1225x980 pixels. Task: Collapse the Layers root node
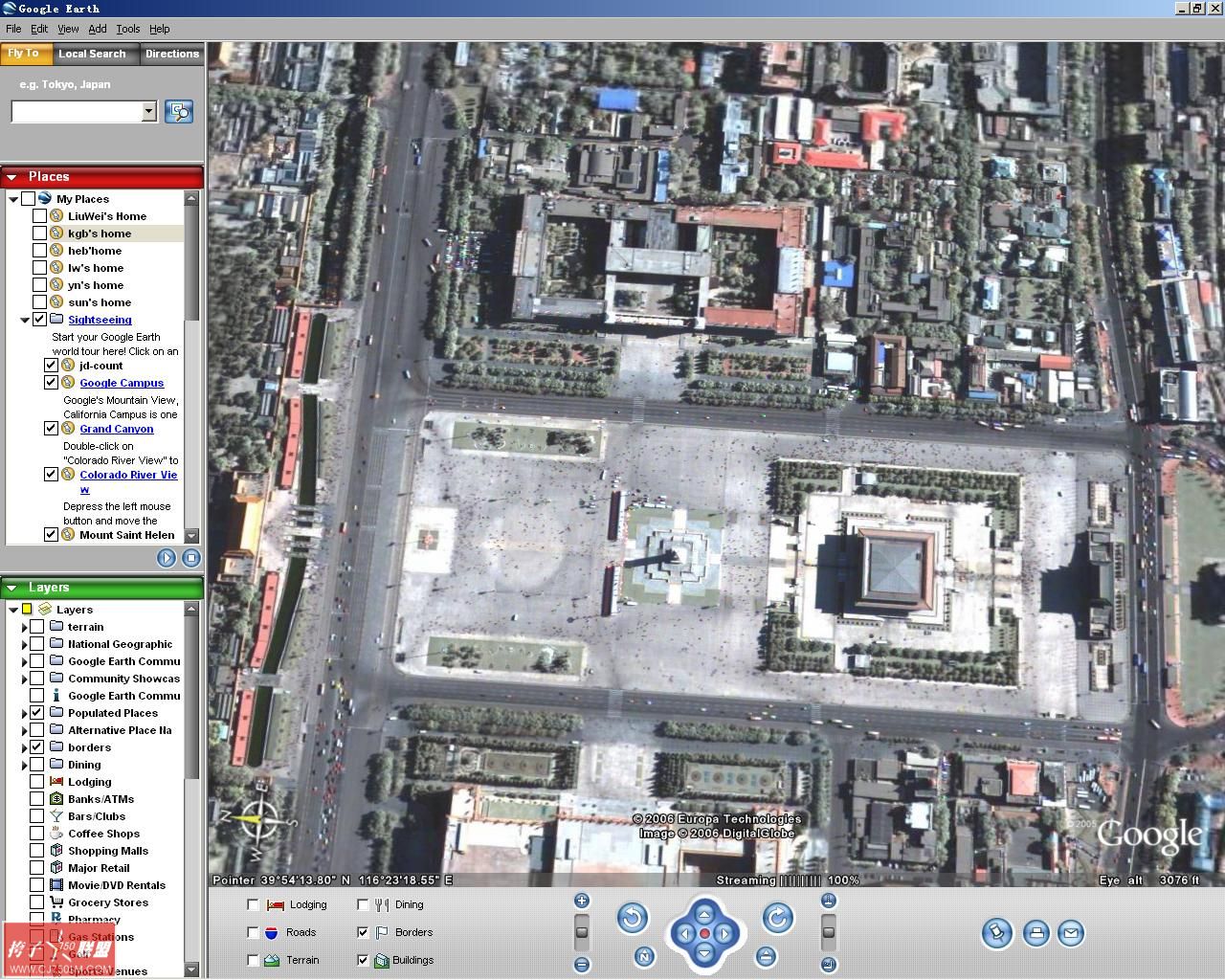13,610
